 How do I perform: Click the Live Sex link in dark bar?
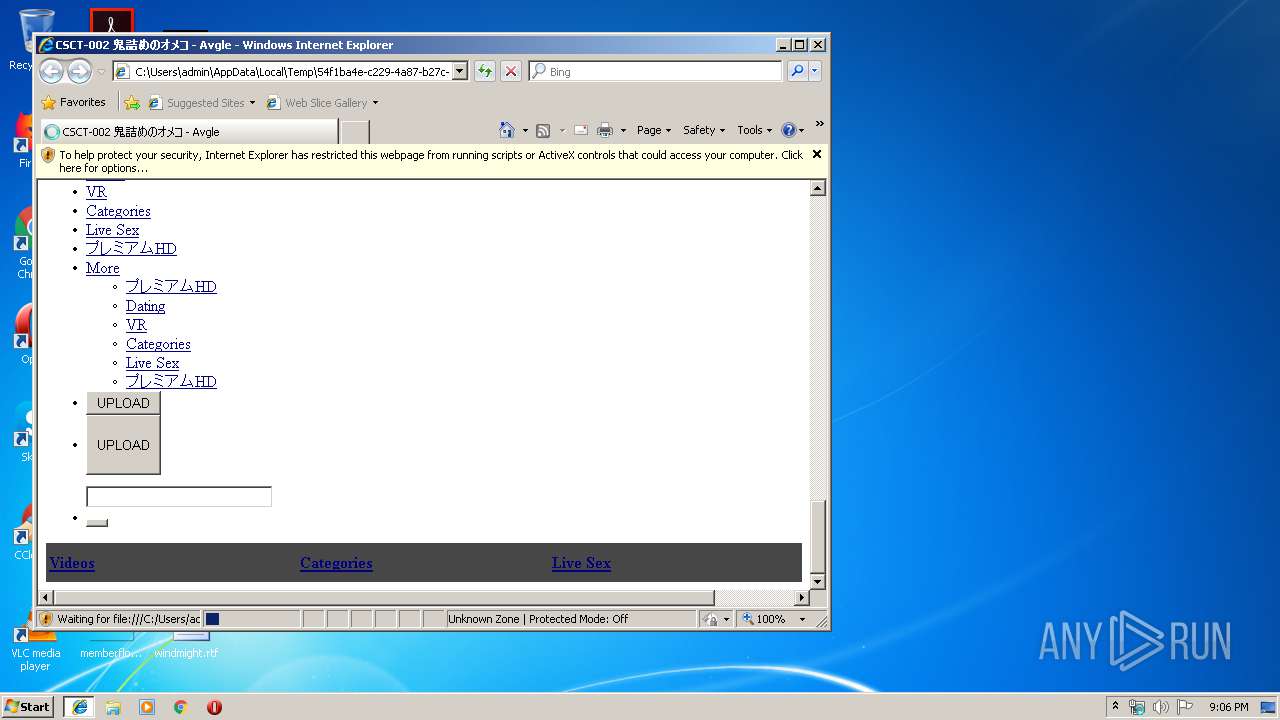(581, 563)
